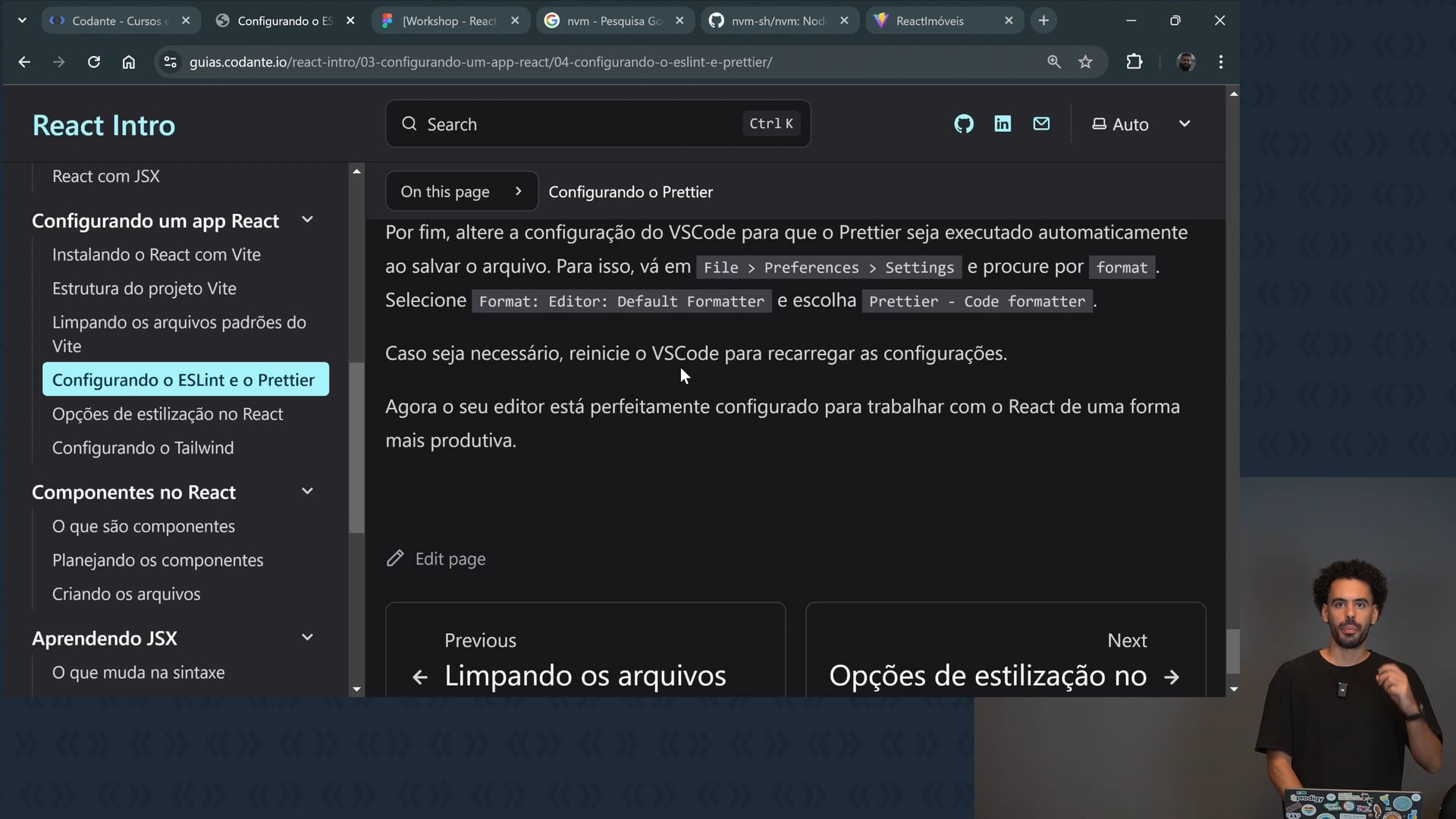1456x819 pixels.
Task: Open site information icon in address bar
Action: [171, 62]
